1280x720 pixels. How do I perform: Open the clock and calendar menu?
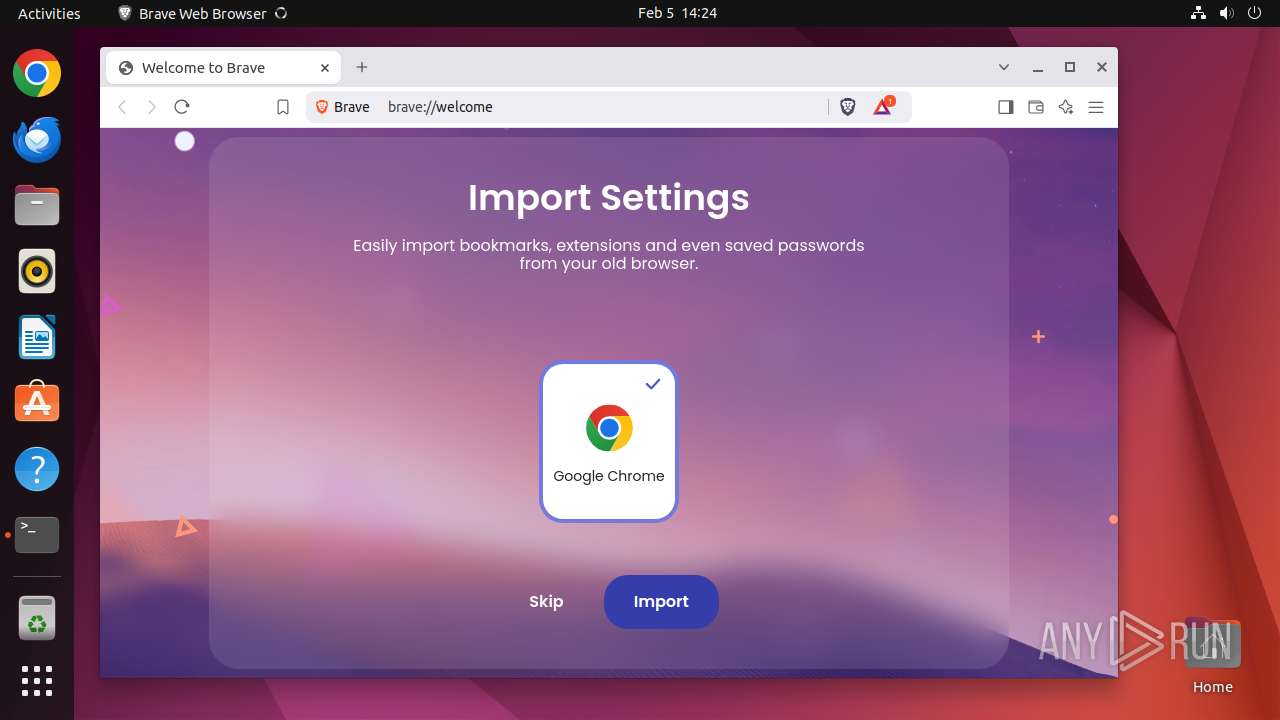pyautogui.click(x=677, y=13)
